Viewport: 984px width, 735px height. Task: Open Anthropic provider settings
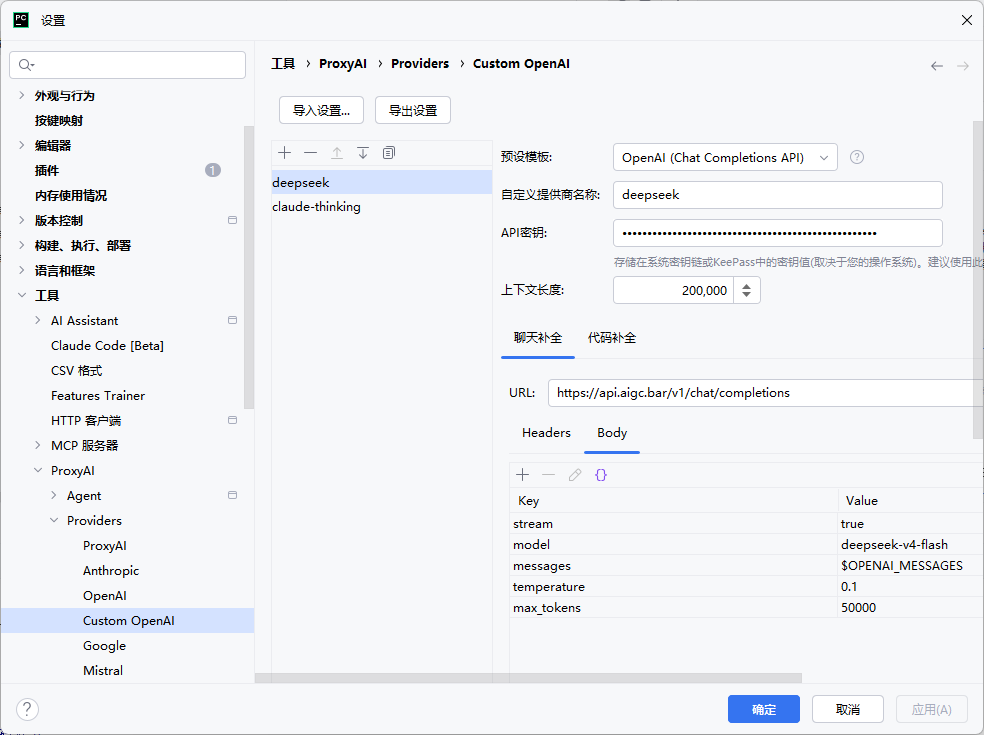pos(111,571)
